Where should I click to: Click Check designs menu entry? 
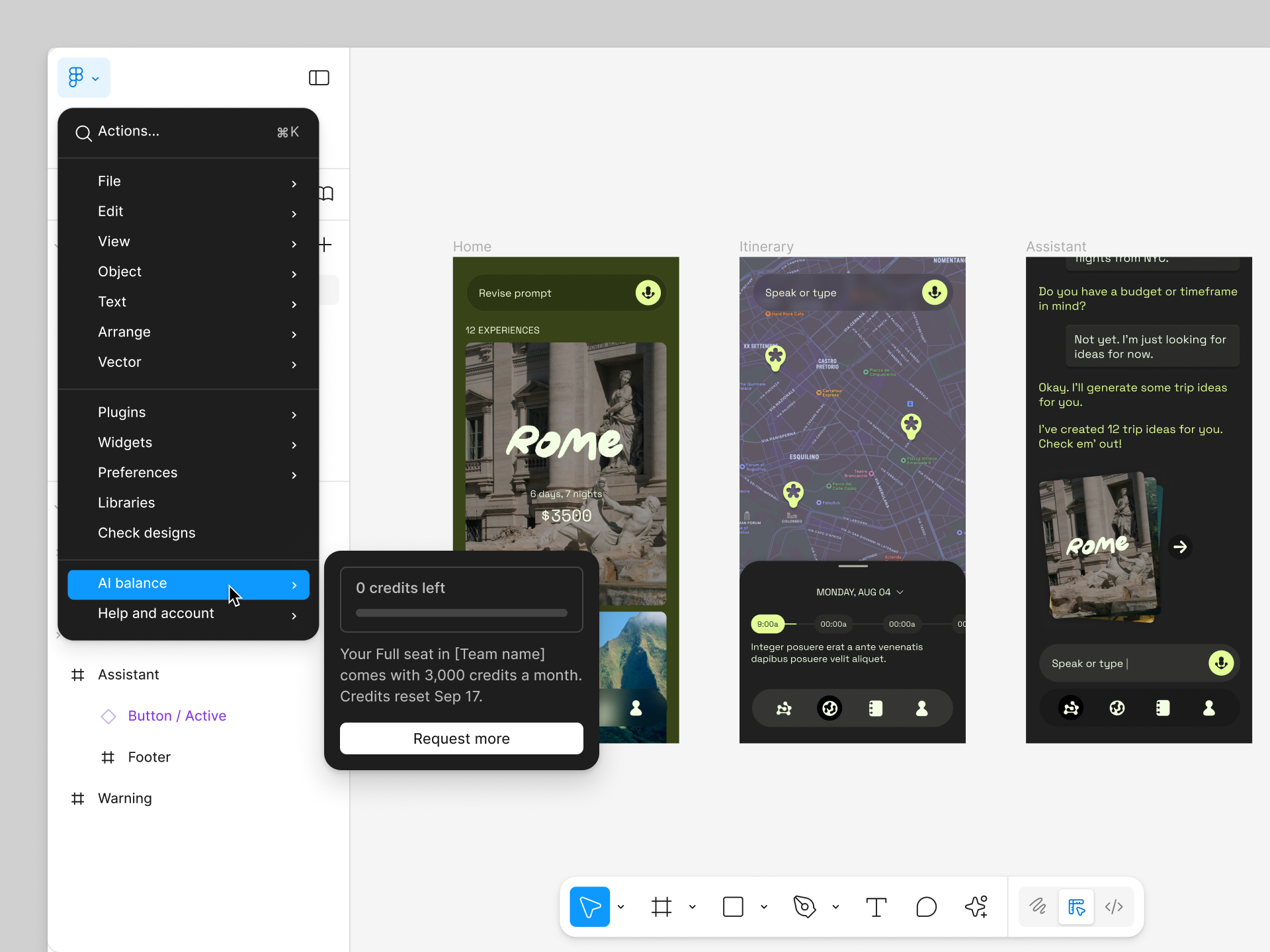(x=147, y=533)
